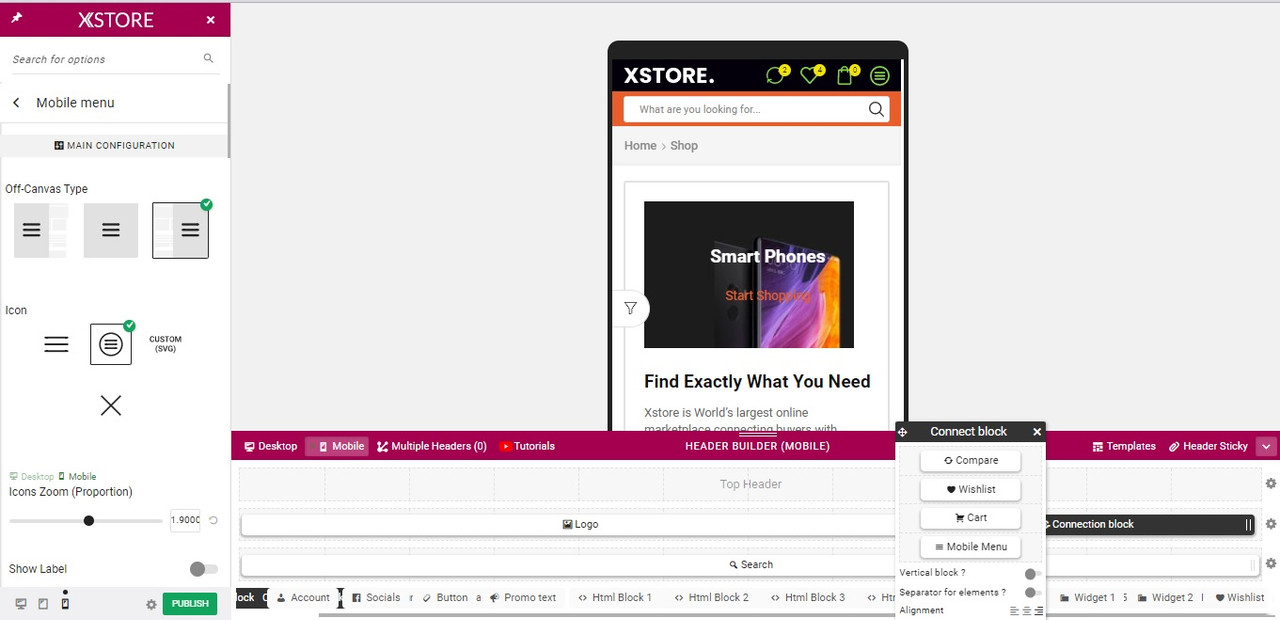The image size is (1280, 620).
Task: Click the Icons Zoom value field
Action: pyautogui.click(x=185, y=520)
